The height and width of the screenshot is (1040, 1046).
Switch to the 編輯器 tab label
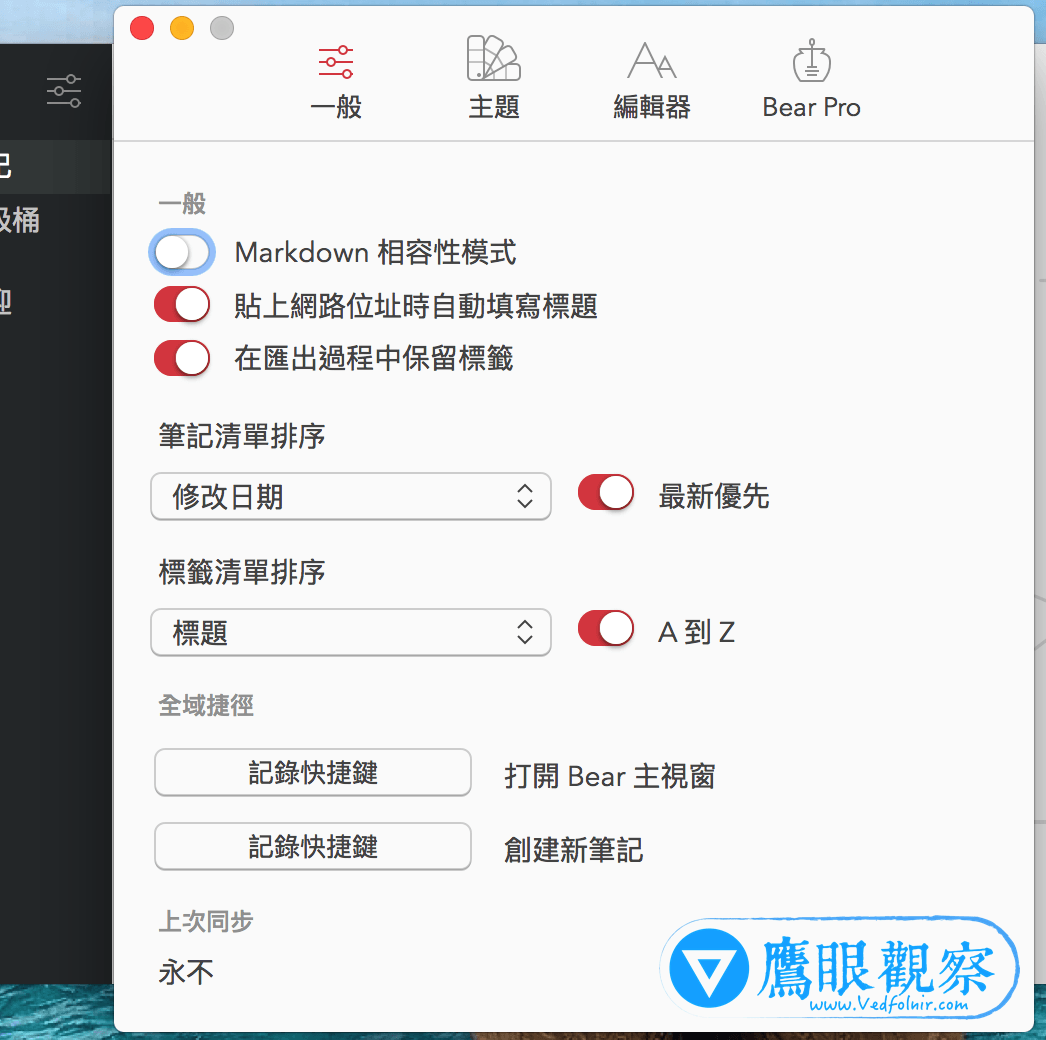pyautogui.click(x=652, y=107)
